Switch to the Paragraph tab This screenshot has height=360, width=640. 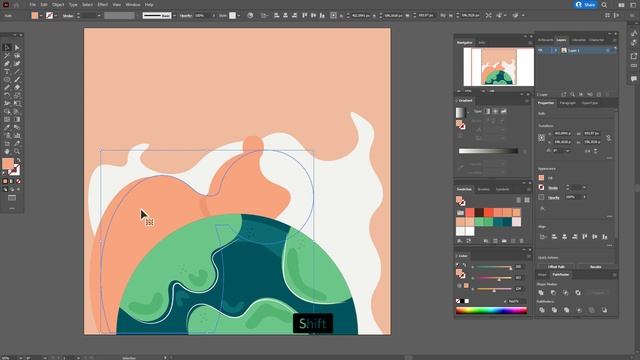[x=568, y=103]
